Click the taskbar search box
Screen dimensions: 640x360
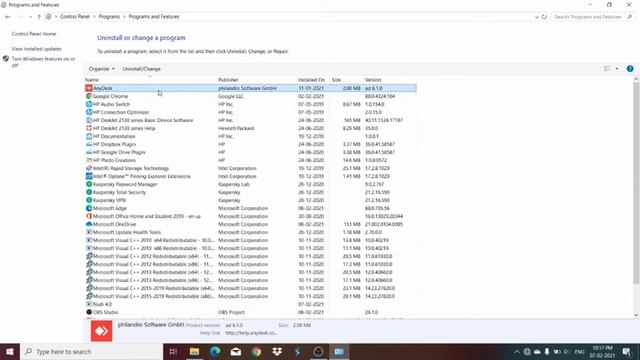91,351
